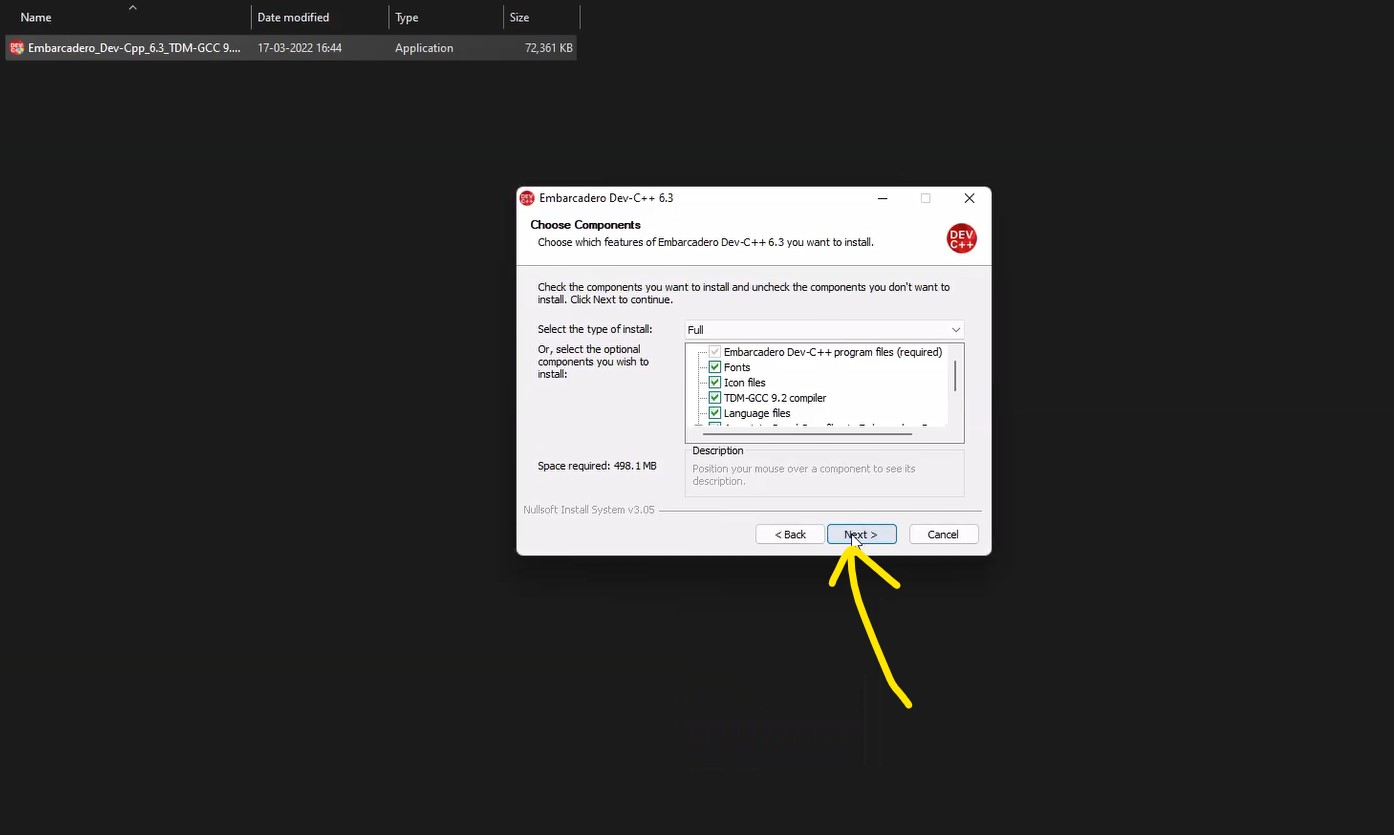Toggle the Language files checkbox
The width and height of the screenshot is (1394, 835).
pos(715,413)
